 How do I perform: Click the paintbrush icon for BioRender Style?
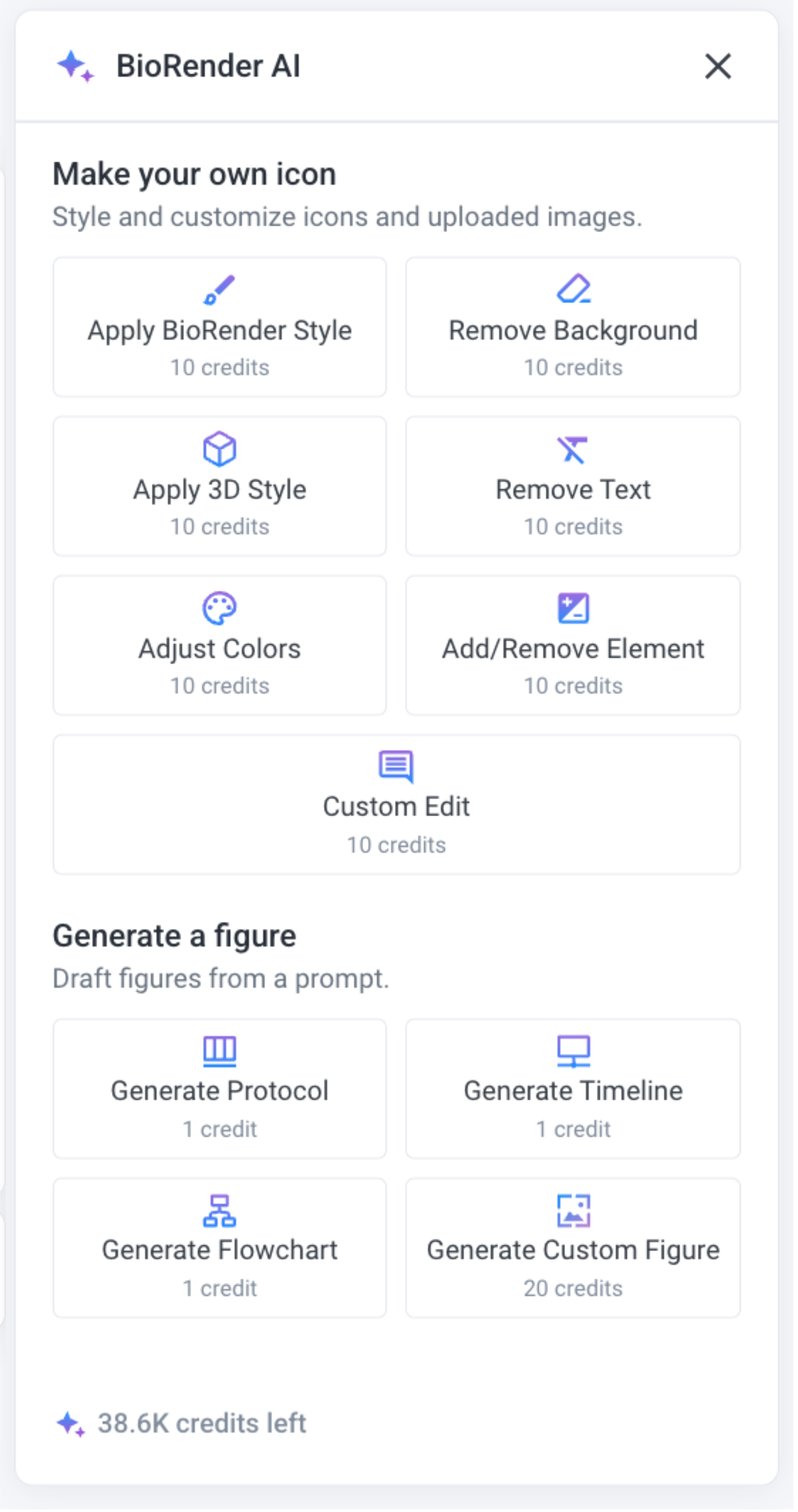pyautogui.click(x=219, y=290)
